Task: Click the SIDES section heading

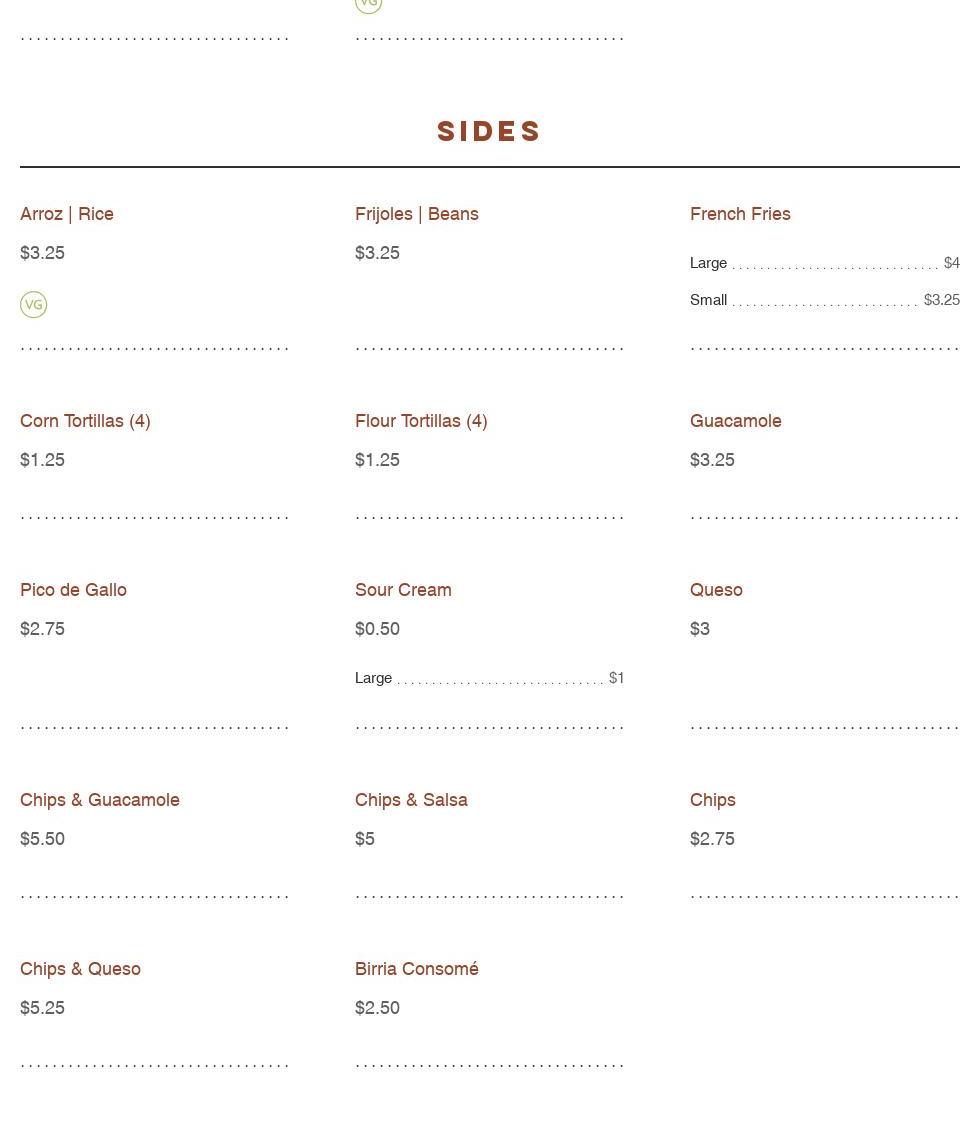Action: (x=489, y=132)
